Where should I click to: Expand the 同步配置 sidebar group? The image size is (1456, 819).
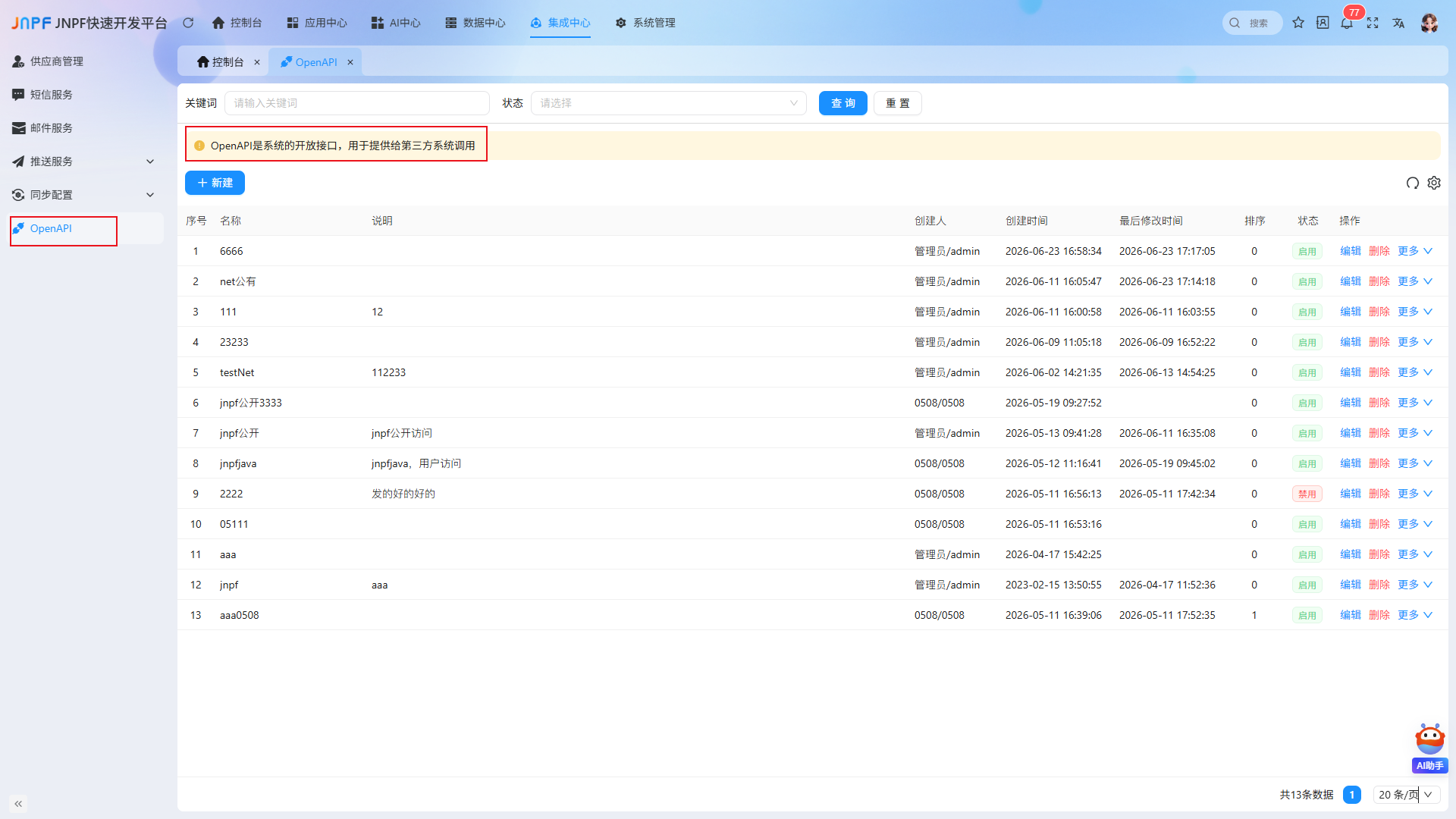[86, 195]
